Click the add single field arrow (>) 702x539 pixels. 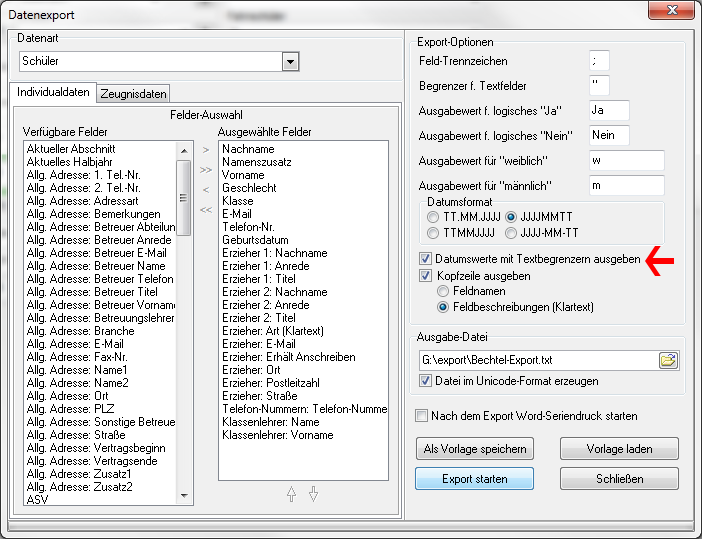205,149
